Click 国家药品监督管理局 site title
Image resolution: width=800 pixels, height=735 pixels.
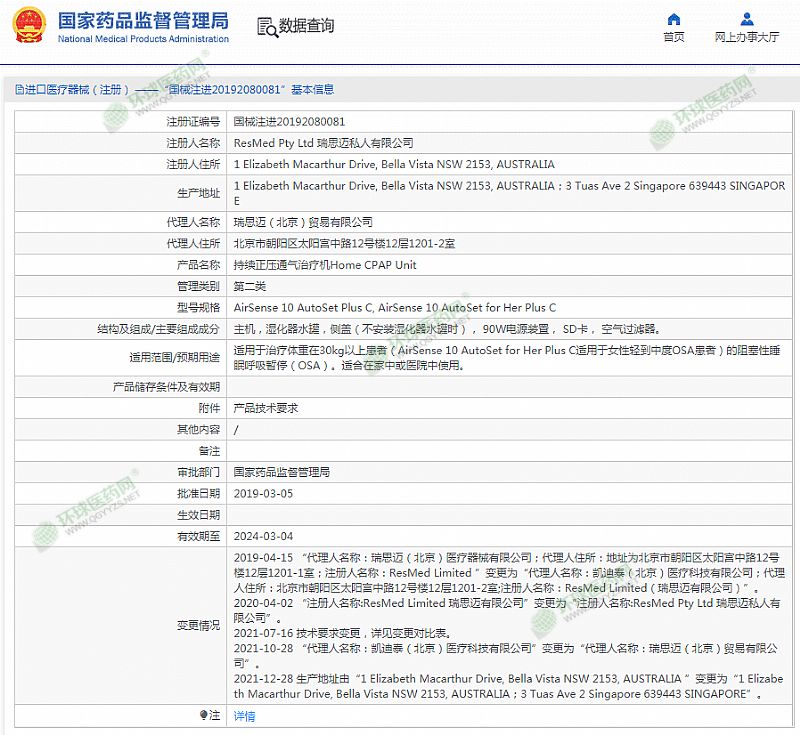pyautogui.click(x=142, y=21)
